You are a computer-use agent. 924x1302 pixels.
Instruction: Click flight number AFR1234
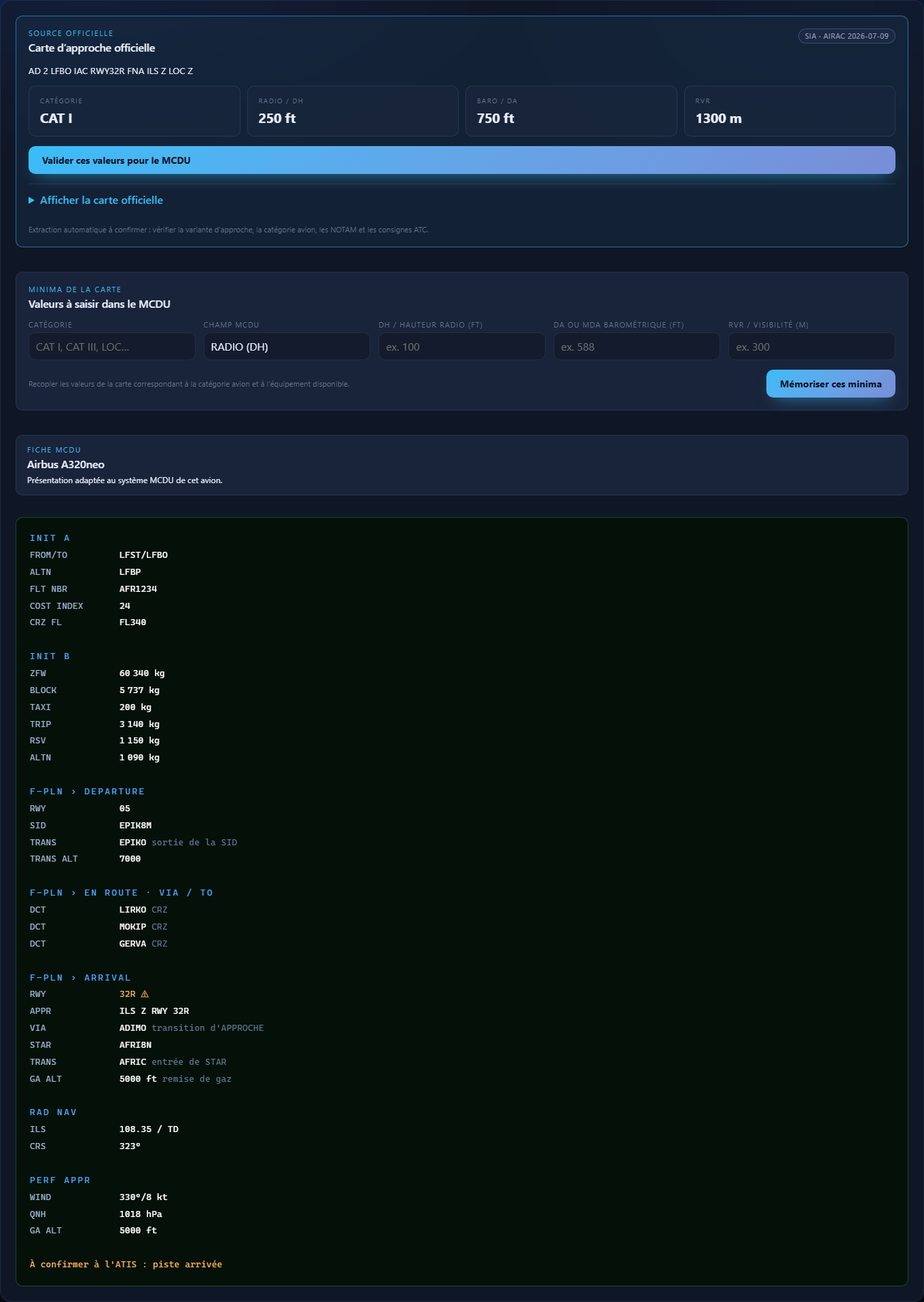(138, 589)
